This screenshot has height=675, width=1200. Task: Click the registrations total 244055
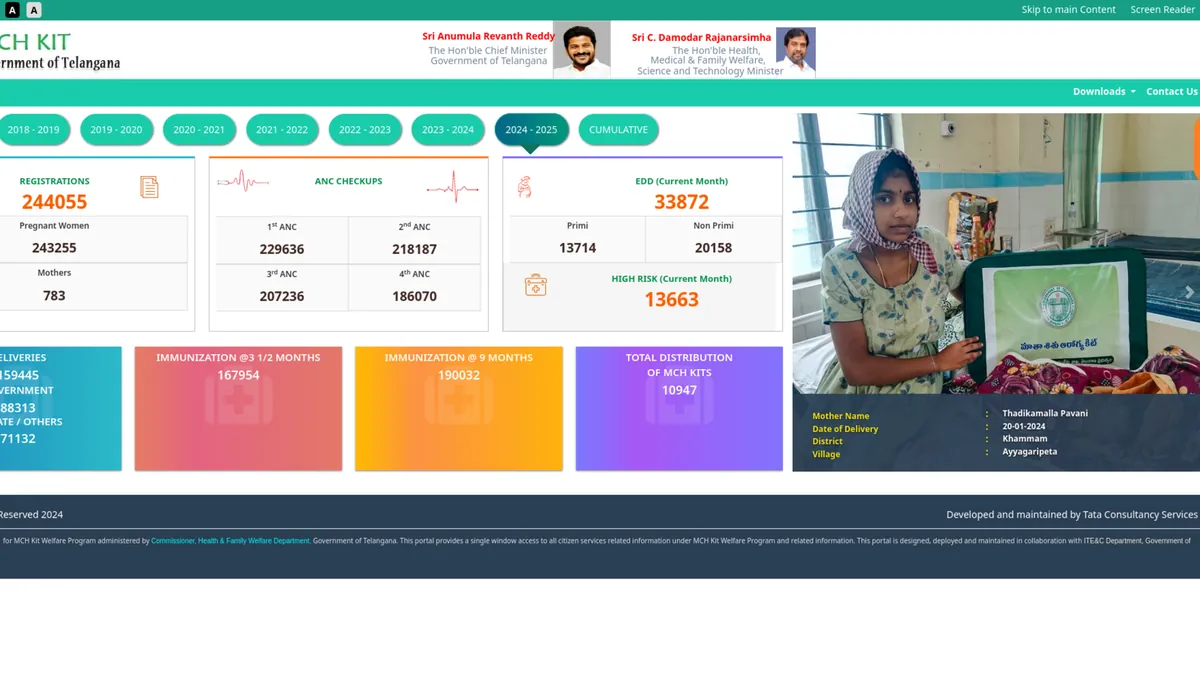tap(55, 202)
